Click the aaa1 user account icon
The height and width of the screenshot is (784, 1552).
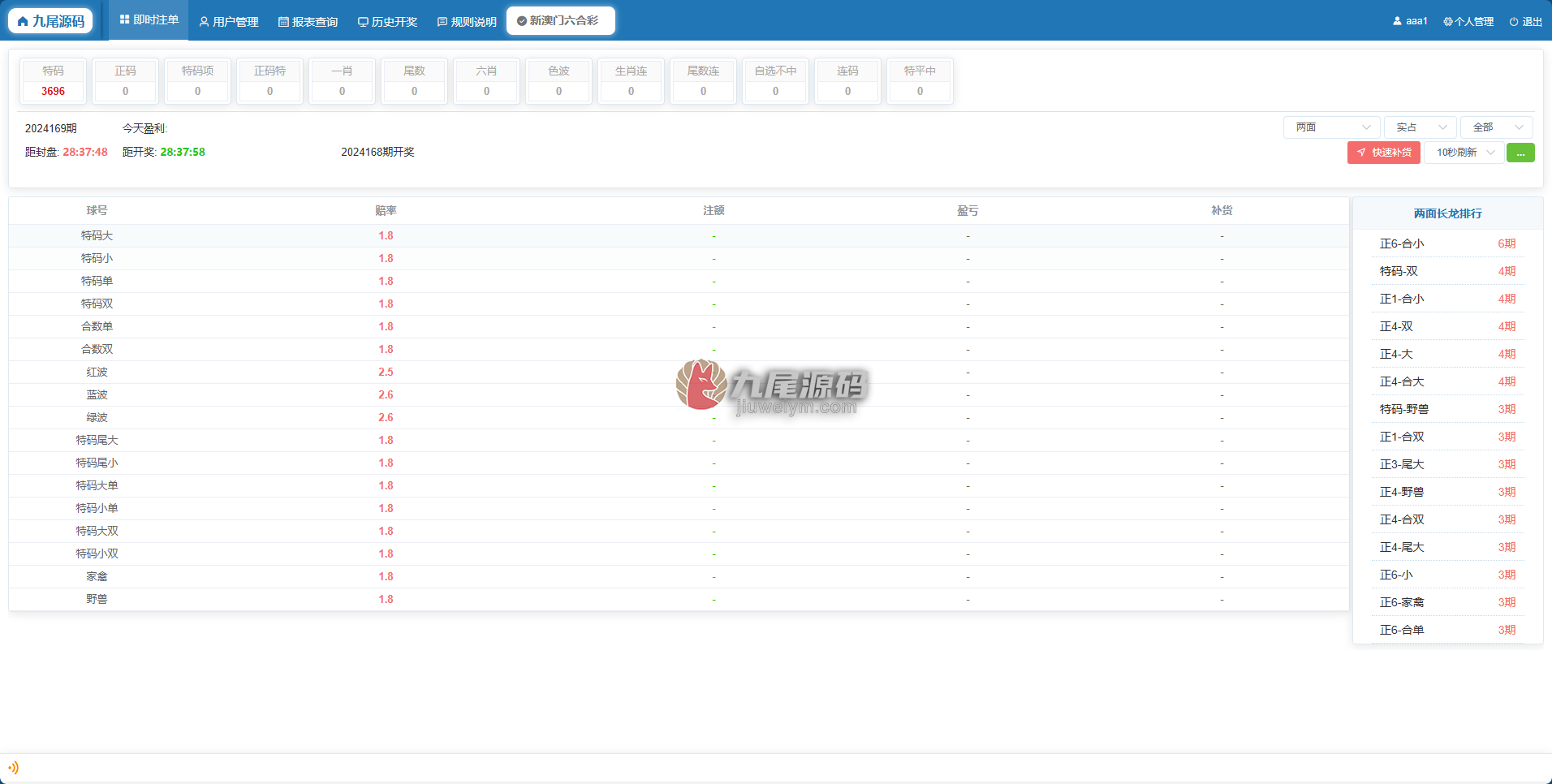[1397, 21]
